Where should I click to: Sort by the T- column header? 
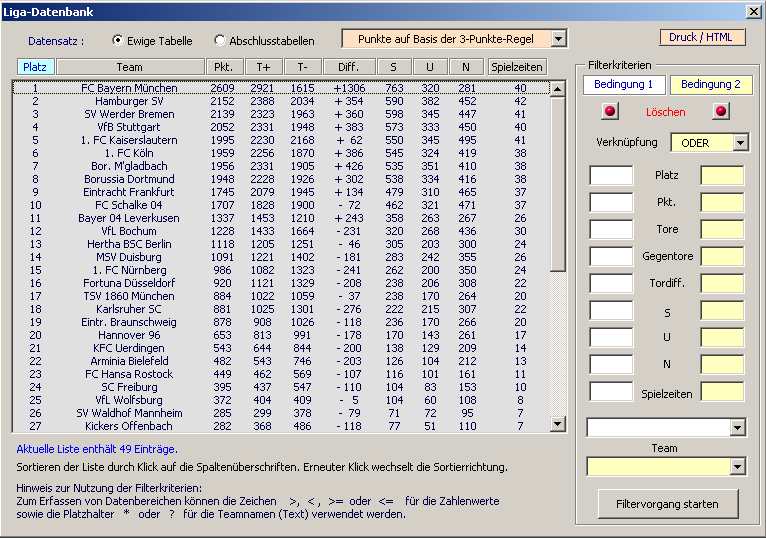click(302, 67)
